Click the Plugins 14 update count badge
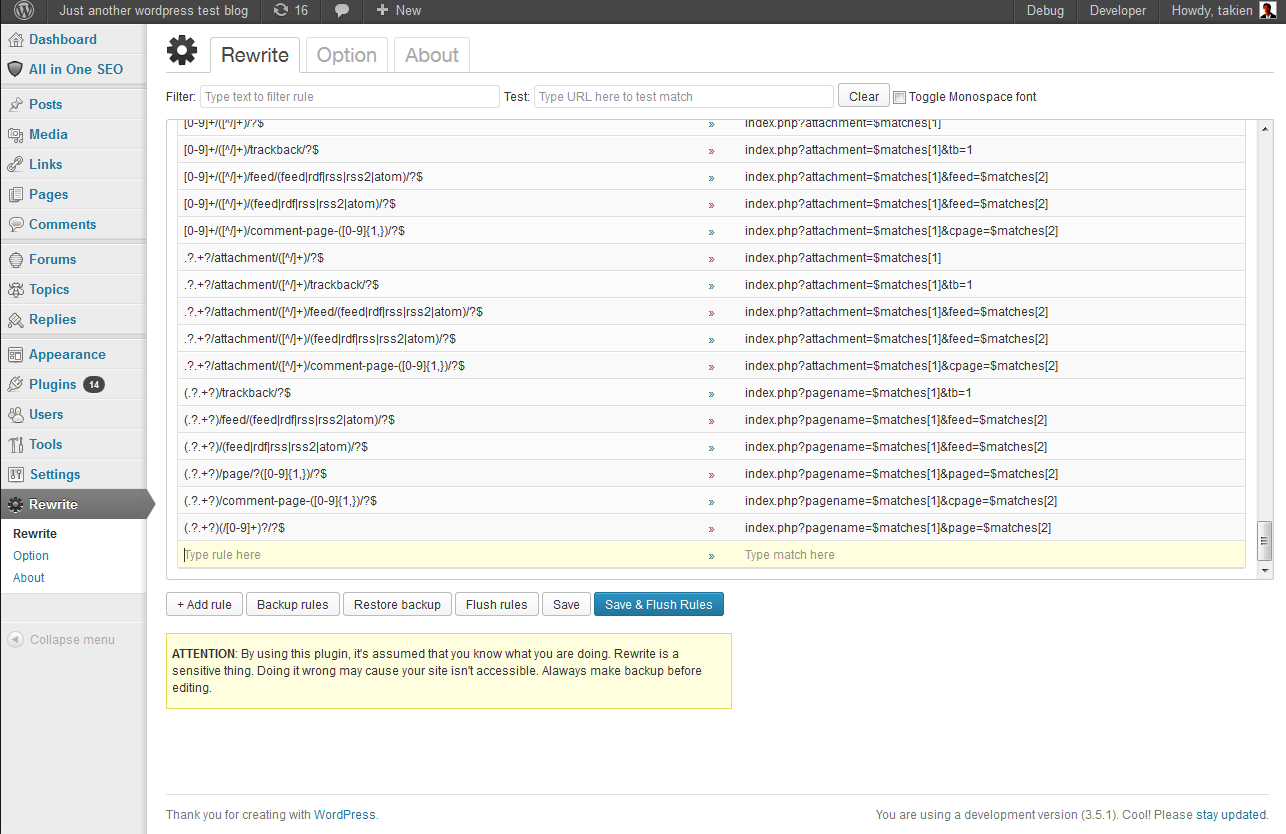Viewport: 1286px width, 834px height. point(94,385)
